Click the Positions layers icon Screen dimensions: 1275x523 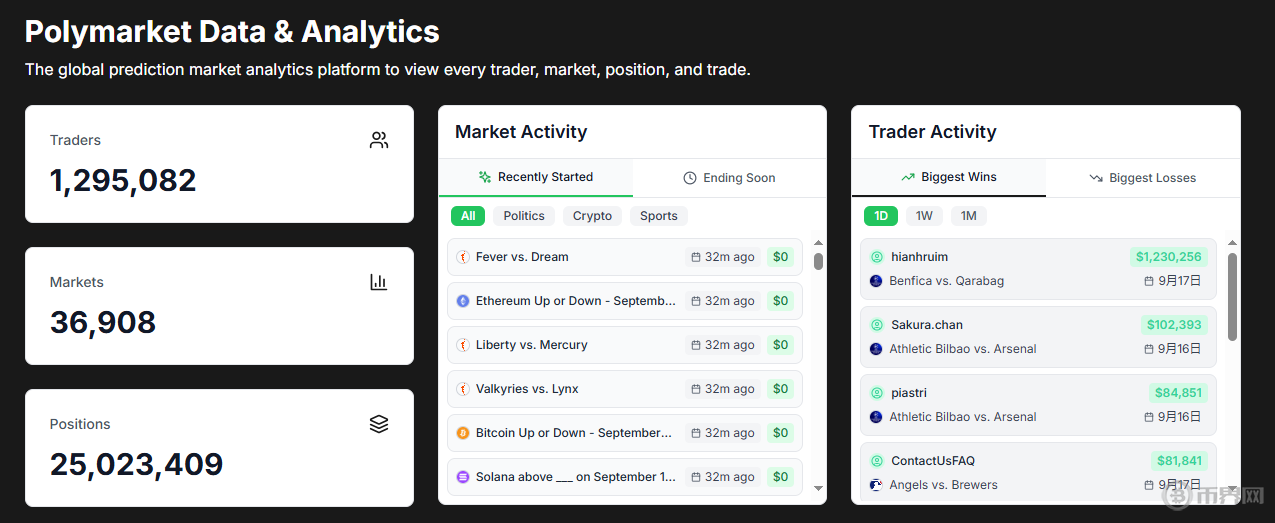click(379, 424)
